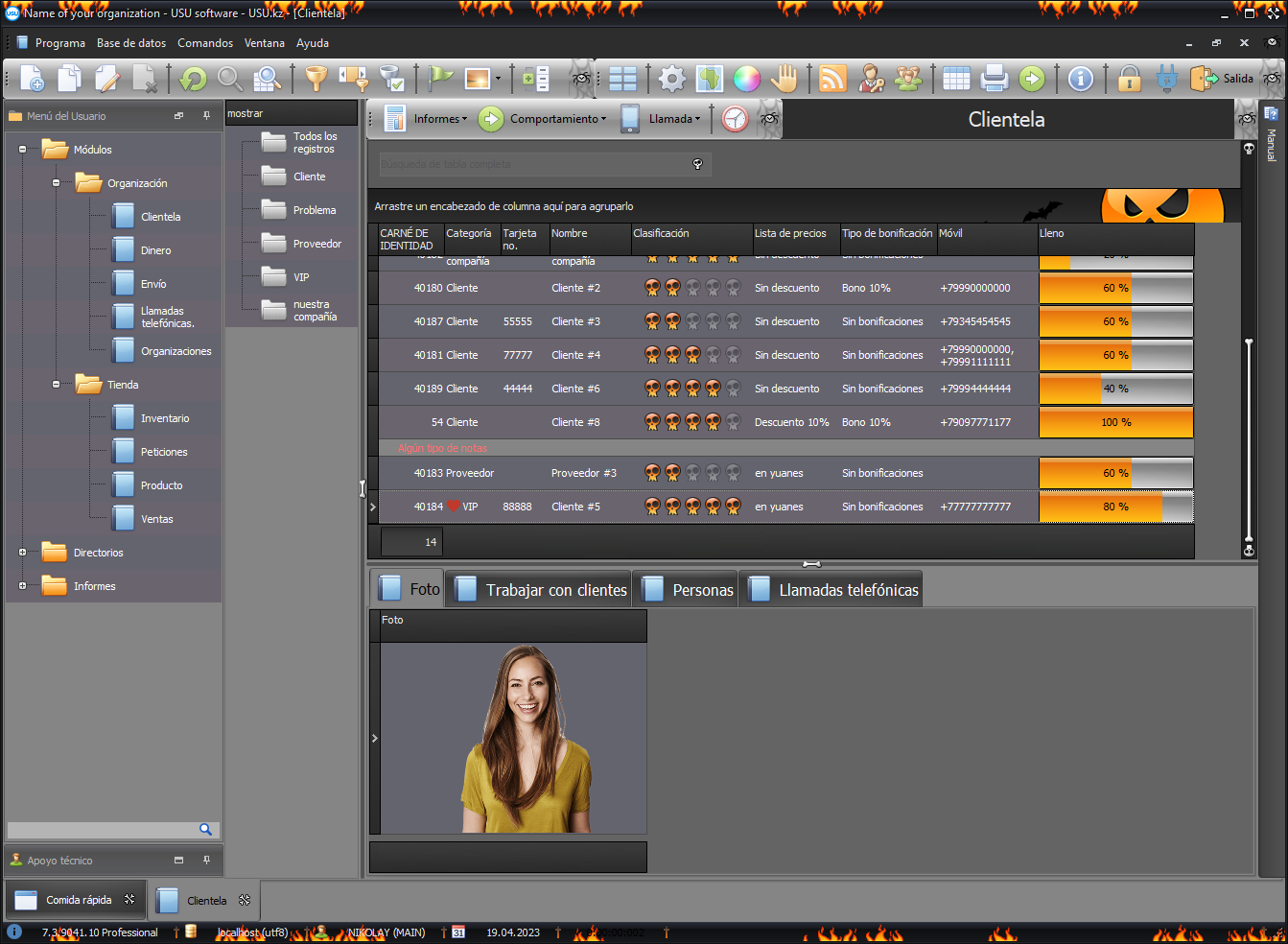Click the search in table icon
Image resolution: width=1288 pixels, height=944 pixels.
pos(267,79)
